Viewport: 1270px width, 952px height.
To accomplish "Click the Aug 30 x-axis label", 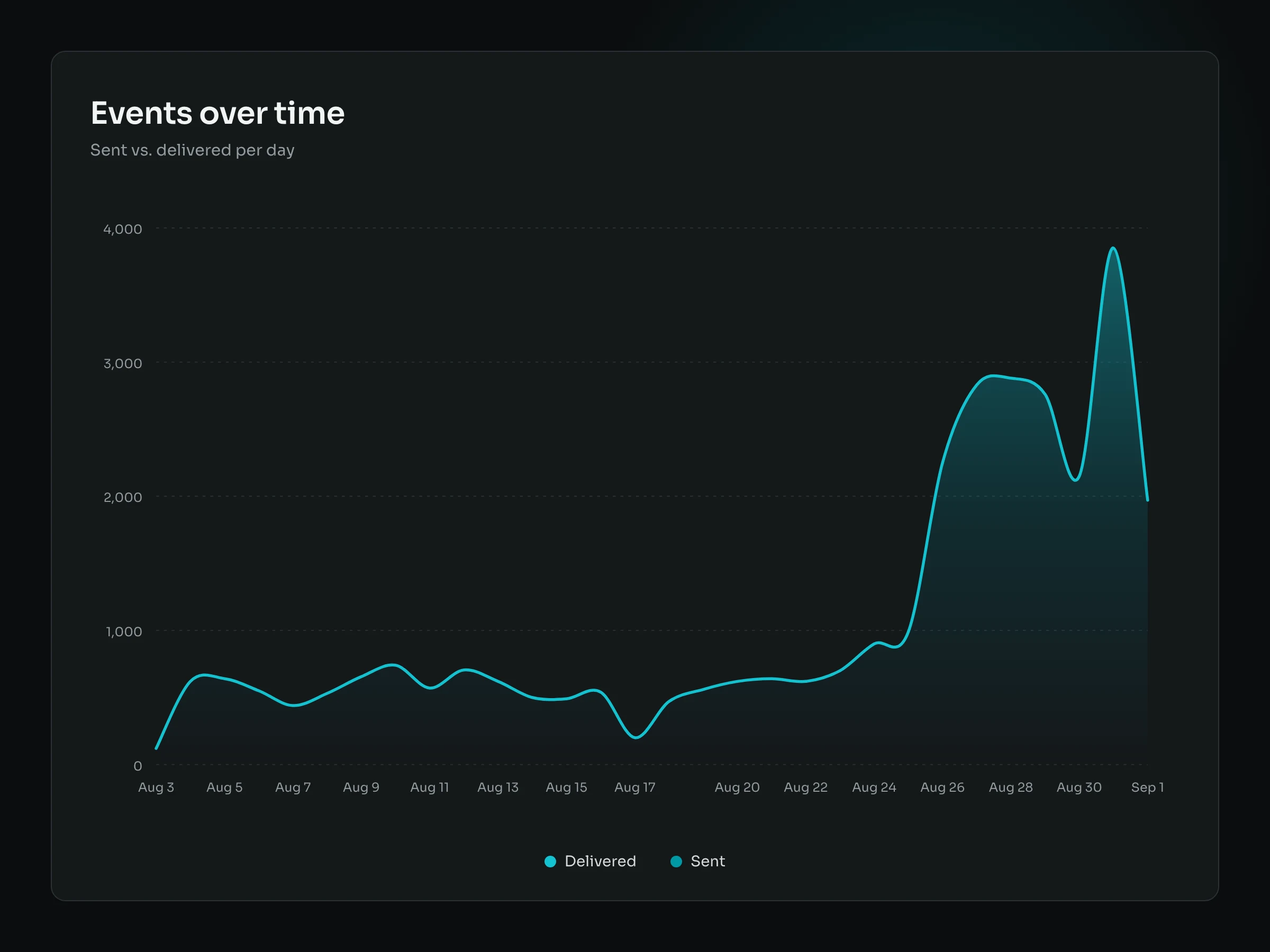I will click(x=1079, y=788).
